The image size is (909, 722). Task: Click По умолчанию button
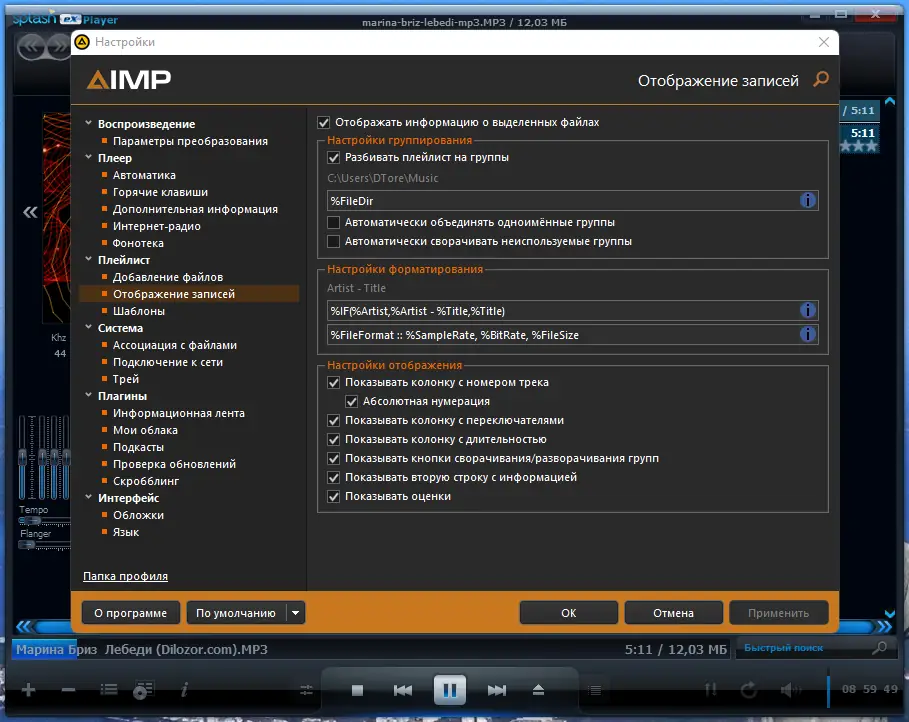236,613
